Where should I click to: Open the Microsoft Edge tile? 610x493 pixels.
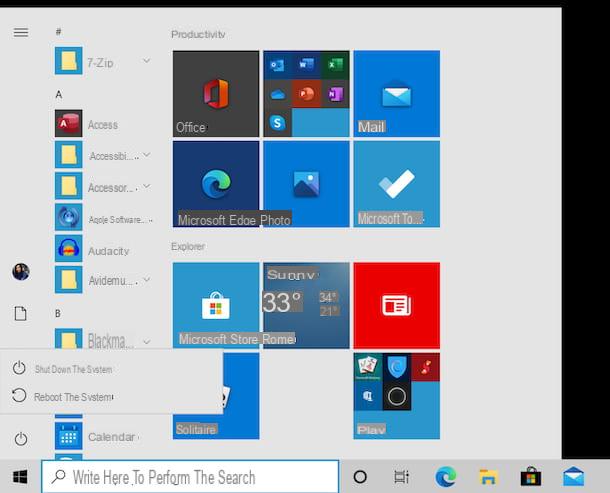click(x=216, y=184)
